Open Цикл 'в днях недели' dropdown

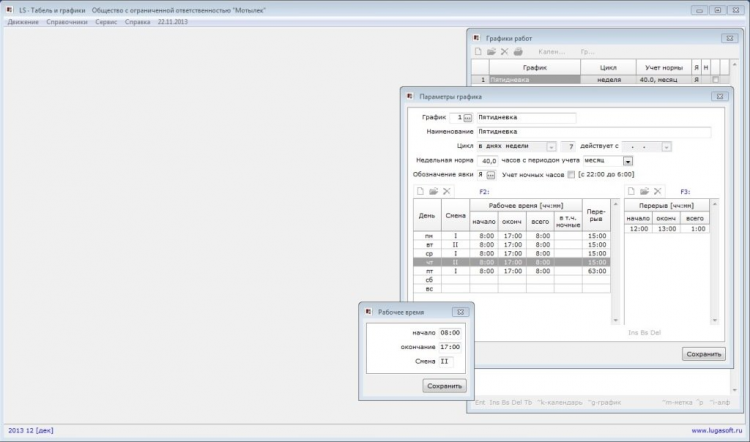tap(551, 147)
